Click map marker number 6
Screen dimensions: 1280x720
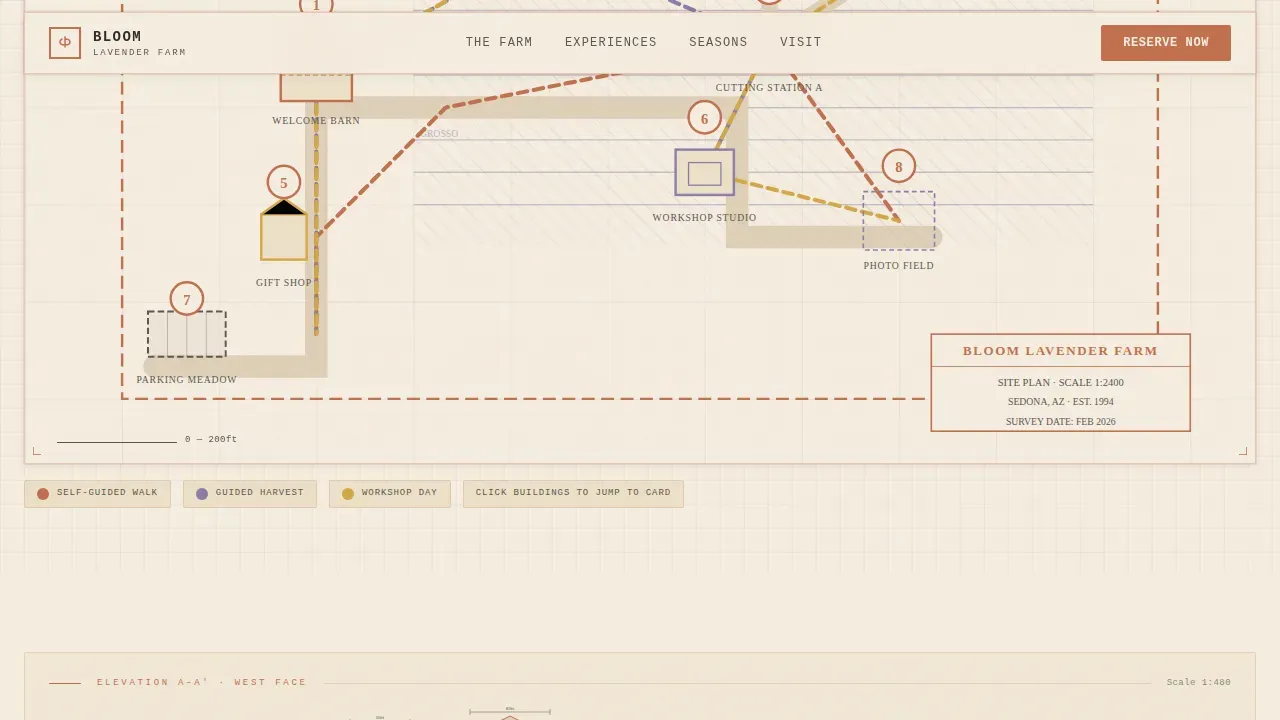704,118
